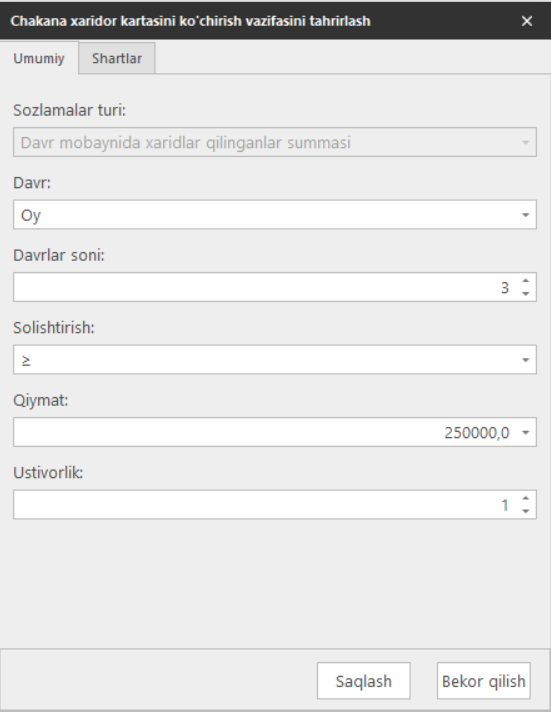
Task: Click the Saqlash button
Action: pos(364,681)
